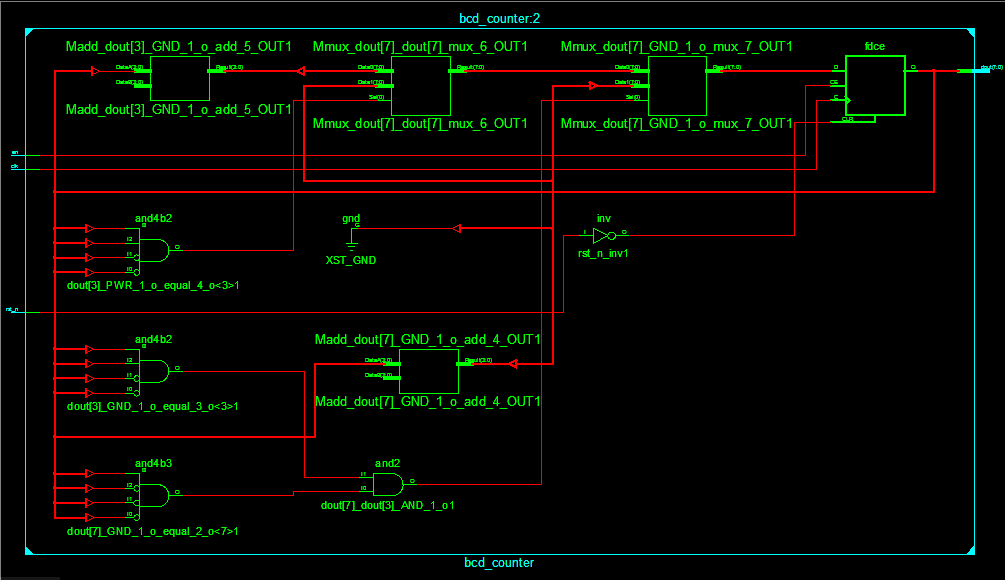Select the and4b2 gate dout[3]_GND_1_o_equal_3_o<3>1
Image resolution: width=1005 pixels, height=580 pixels.
coord(154,371)
